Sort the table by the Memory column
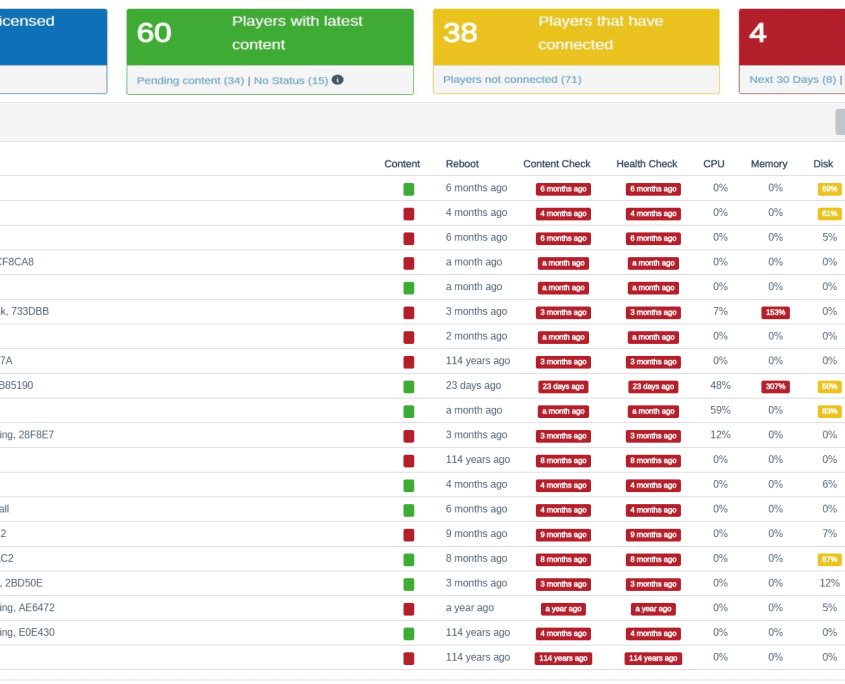 click(768, 164)
